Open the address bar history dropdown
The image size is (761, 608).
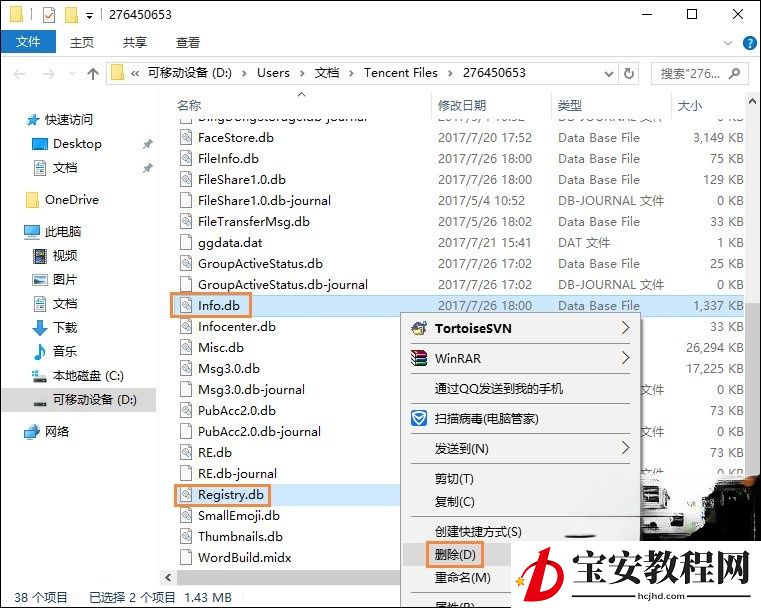tap(609, 74)
